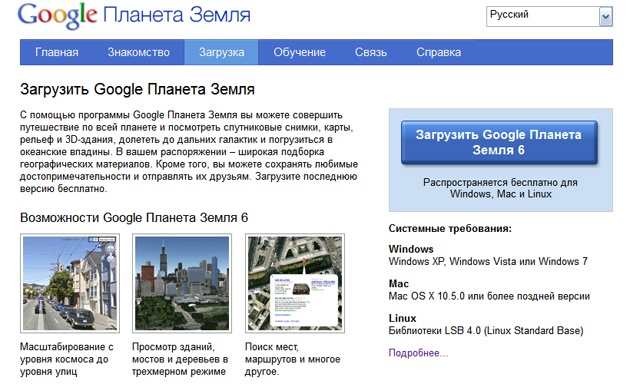Screen dimensions: 640x384
Task: Click the Системные требования heading
Action: pos(450,228)
